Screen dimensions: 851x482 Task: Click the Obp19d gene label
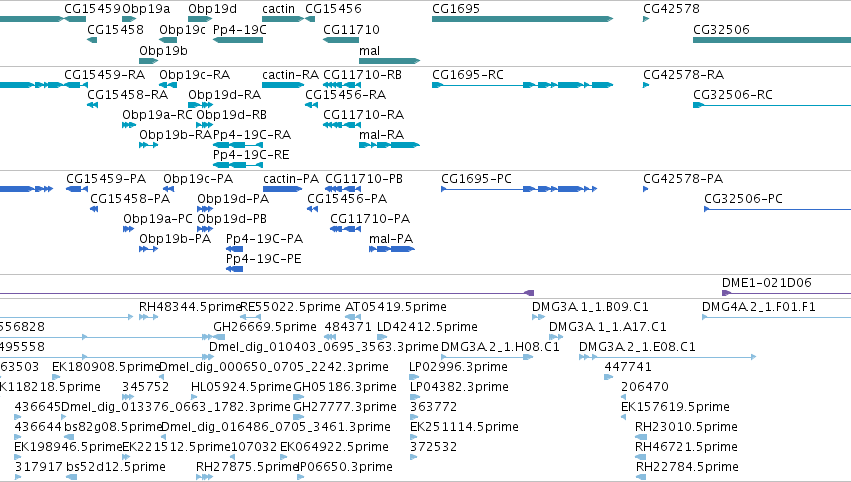[213, 9]
